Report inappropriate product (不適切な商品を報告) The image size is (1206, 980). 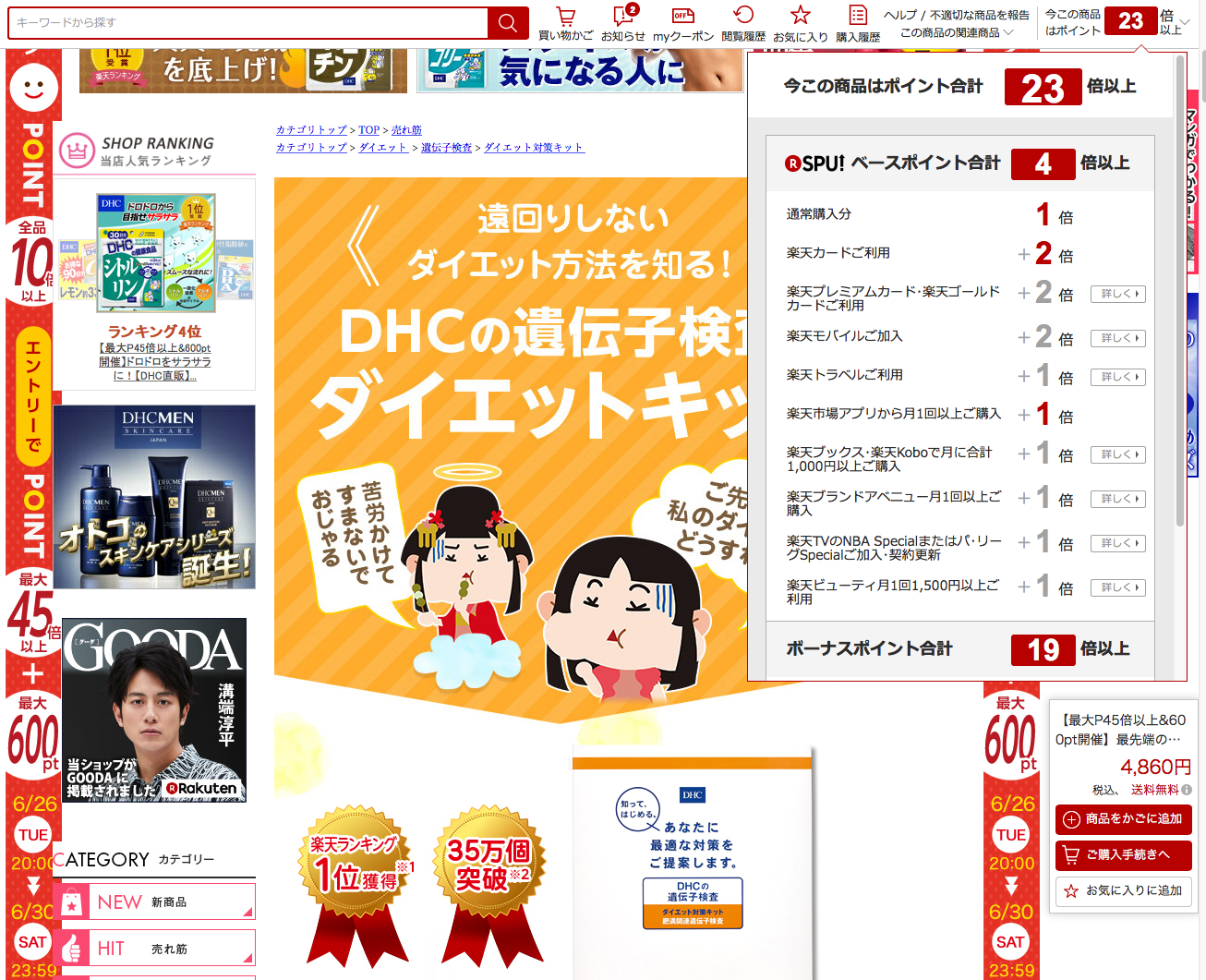980,15
